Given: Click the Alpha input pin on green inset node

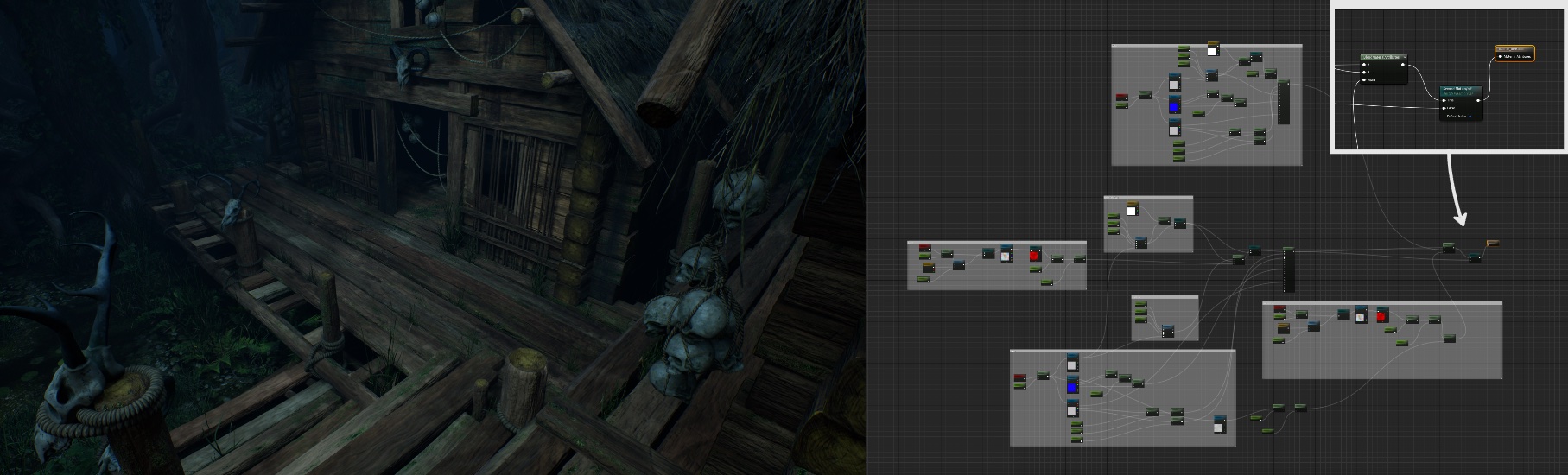Looking at the screenshot, I should (1364, 79).
